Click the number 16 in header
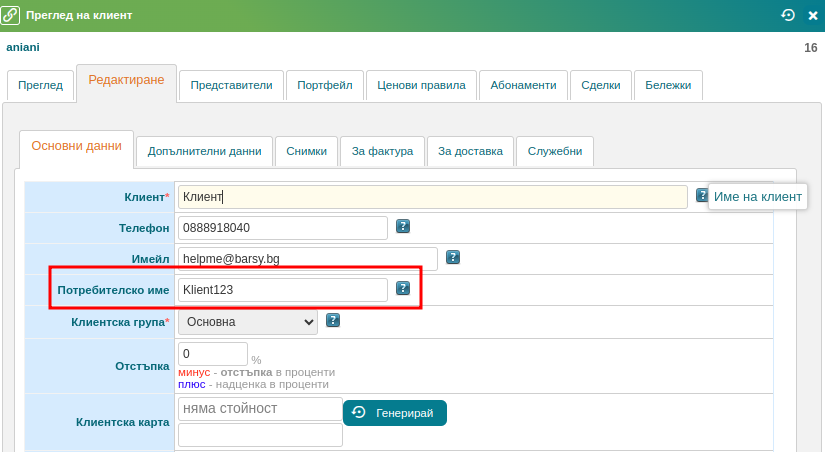The height and width of the screenshot is (452, 825). click(x=810, y=48)
